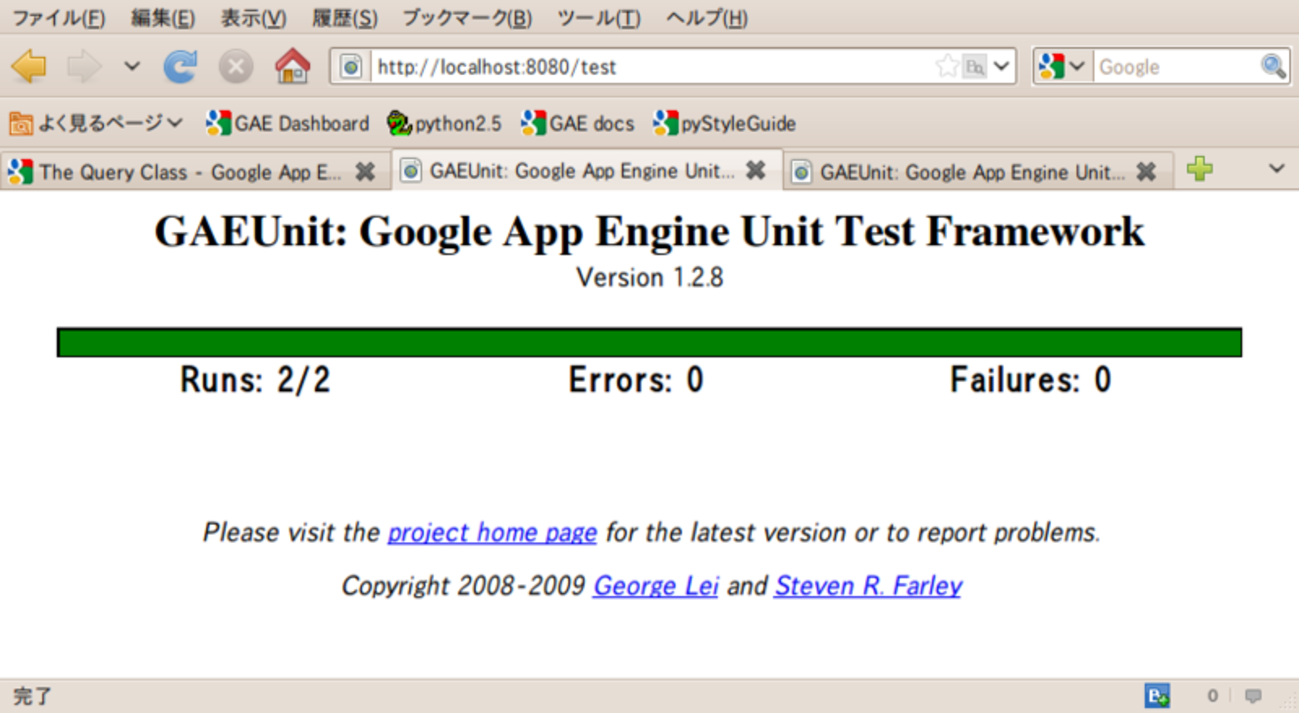This screenshot has width=1299, height=713.
Task: Open the ファイル(F) menu
Action: [58, 18]
